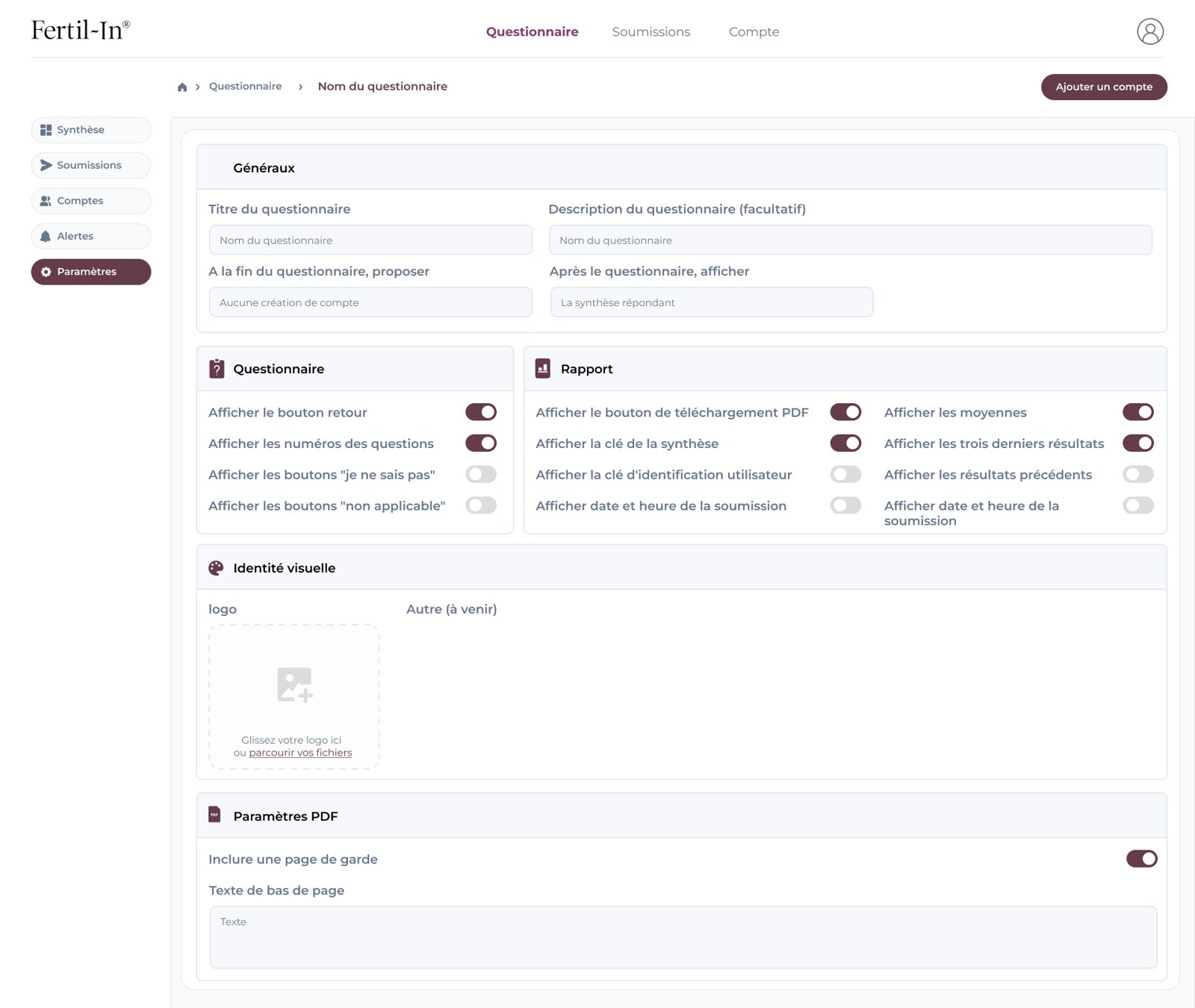This screenshot has width=1195, height=1008.
Task: Click the "Paramètres PDF" heading text
Action: 285,816
